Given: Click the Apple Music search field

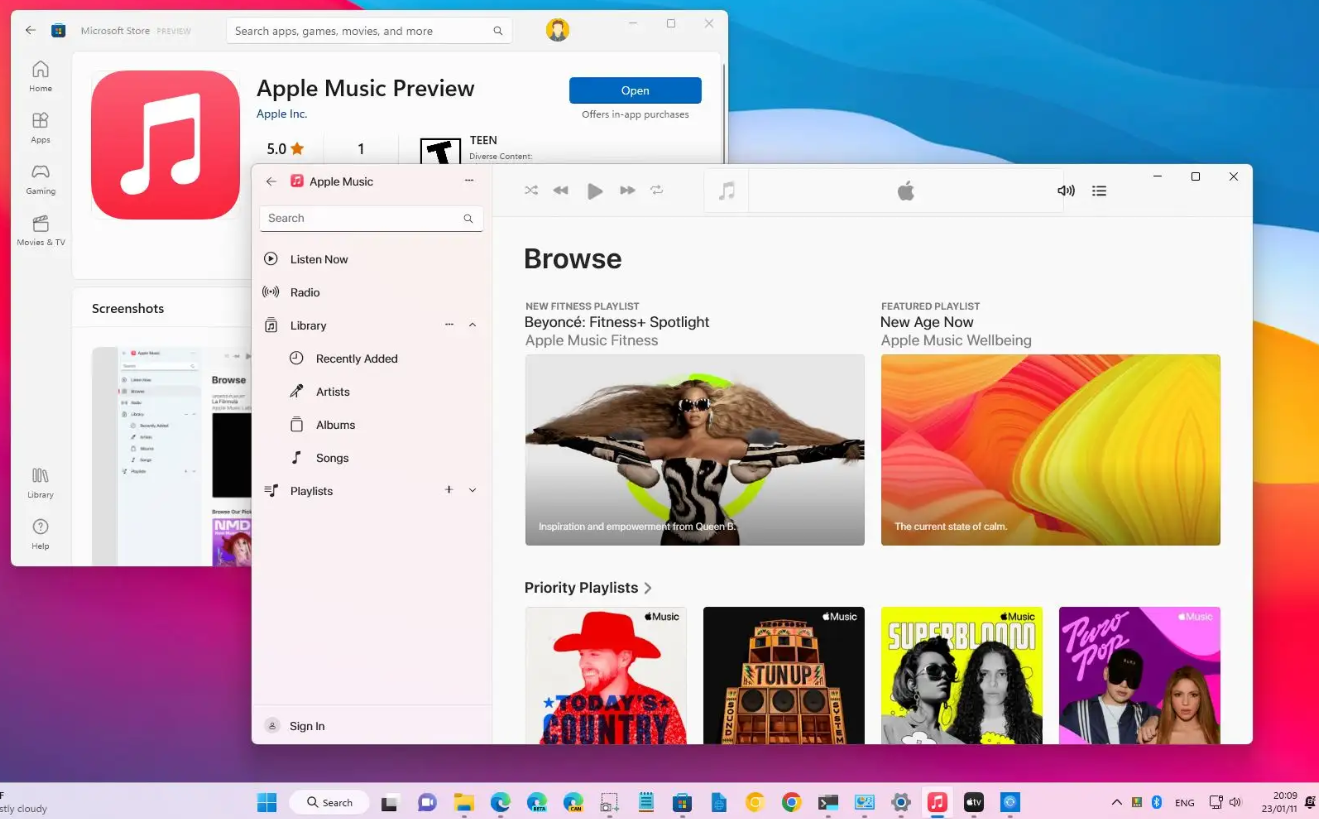Looking at the screenshot, I should click(371, 218).
